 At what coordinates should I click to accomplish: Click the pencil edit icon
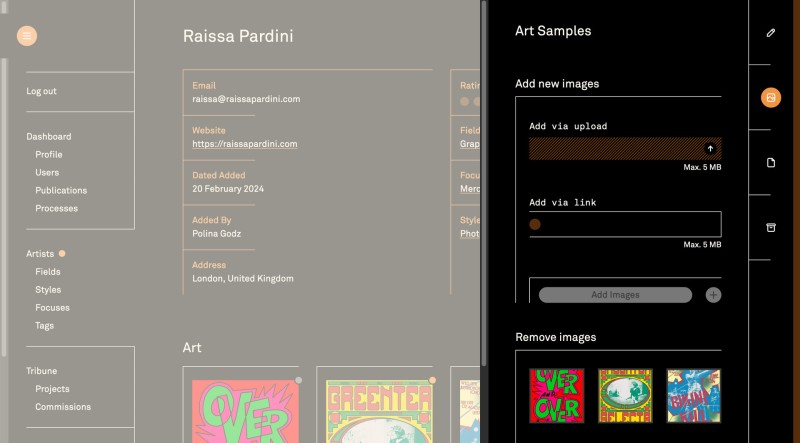coord(770,33)
